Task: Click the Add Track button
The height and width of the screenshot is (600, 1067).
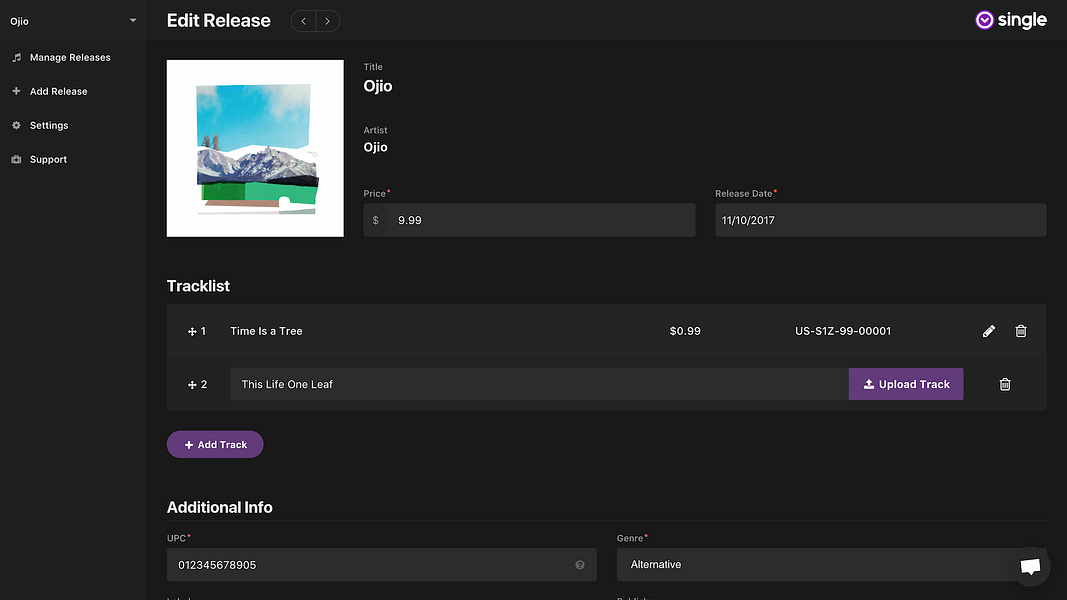Action: pyautogui.click(x=215, y=444)
